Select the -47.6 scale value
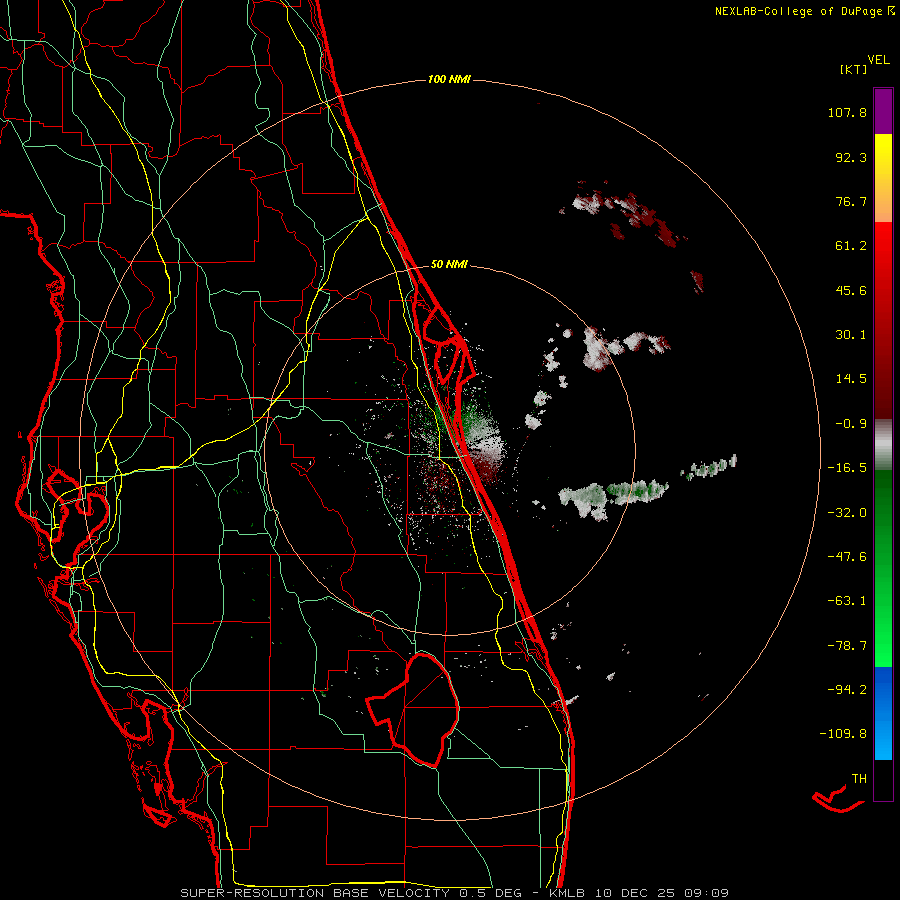 point(847,557)
